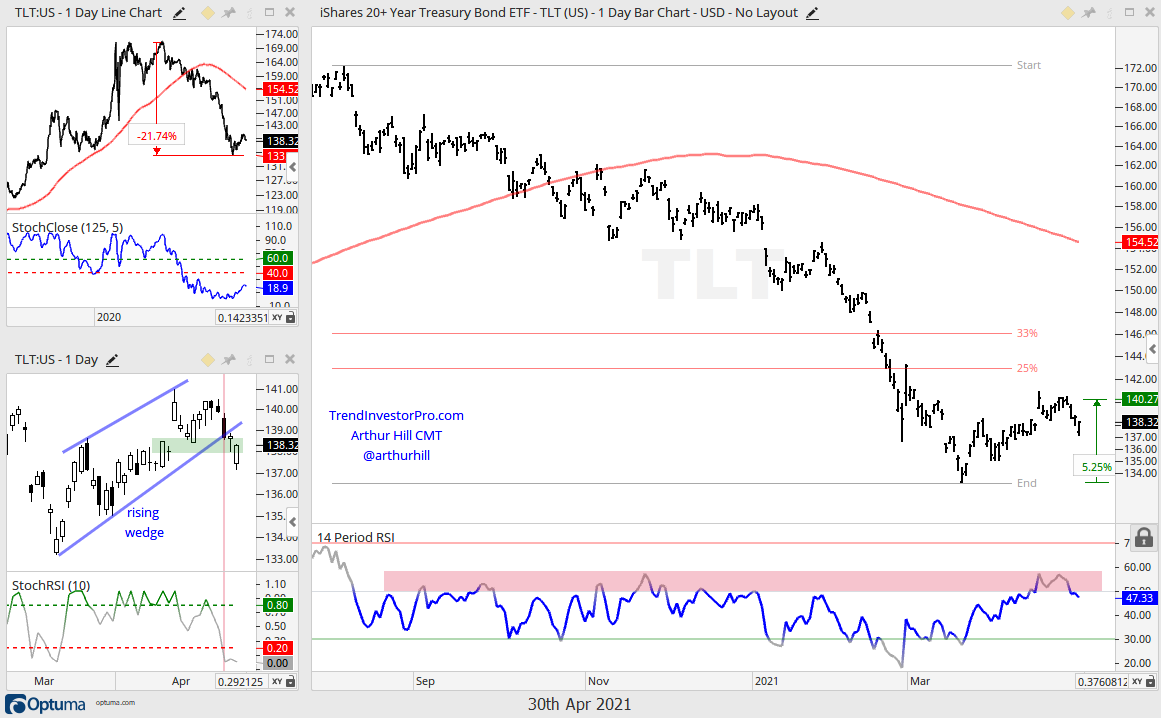Click the yellow diamond icon on the TLT:US - 1 Day panel

pos(208,360)
